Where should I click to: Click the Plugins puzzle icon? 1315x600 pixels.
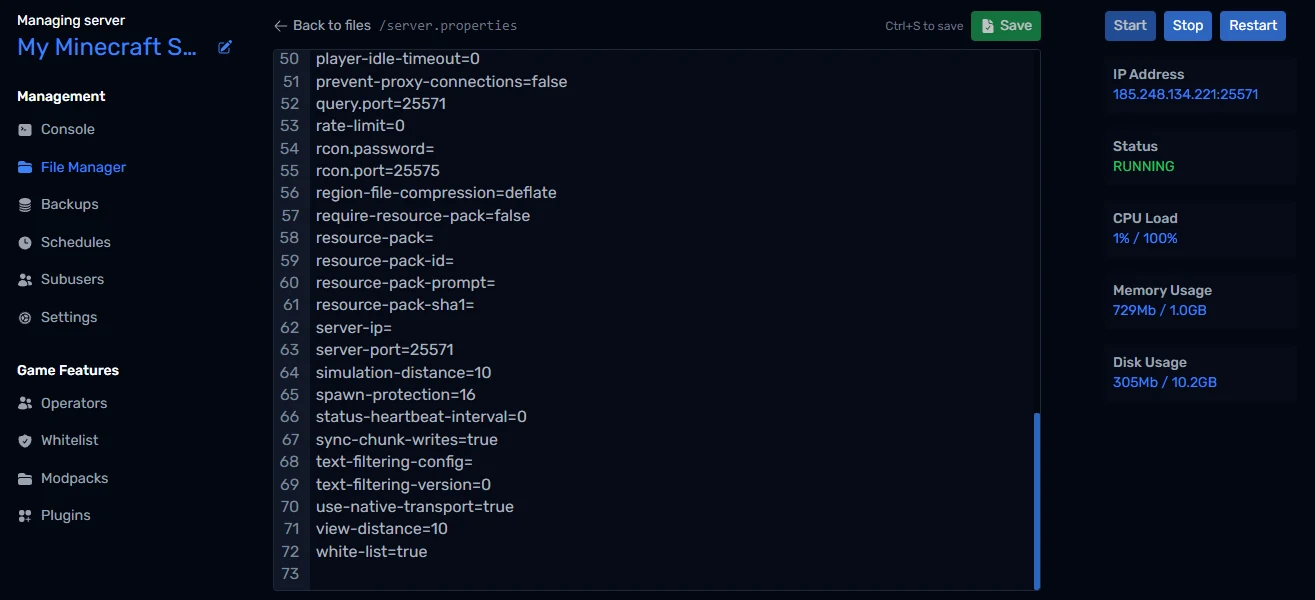25,516
